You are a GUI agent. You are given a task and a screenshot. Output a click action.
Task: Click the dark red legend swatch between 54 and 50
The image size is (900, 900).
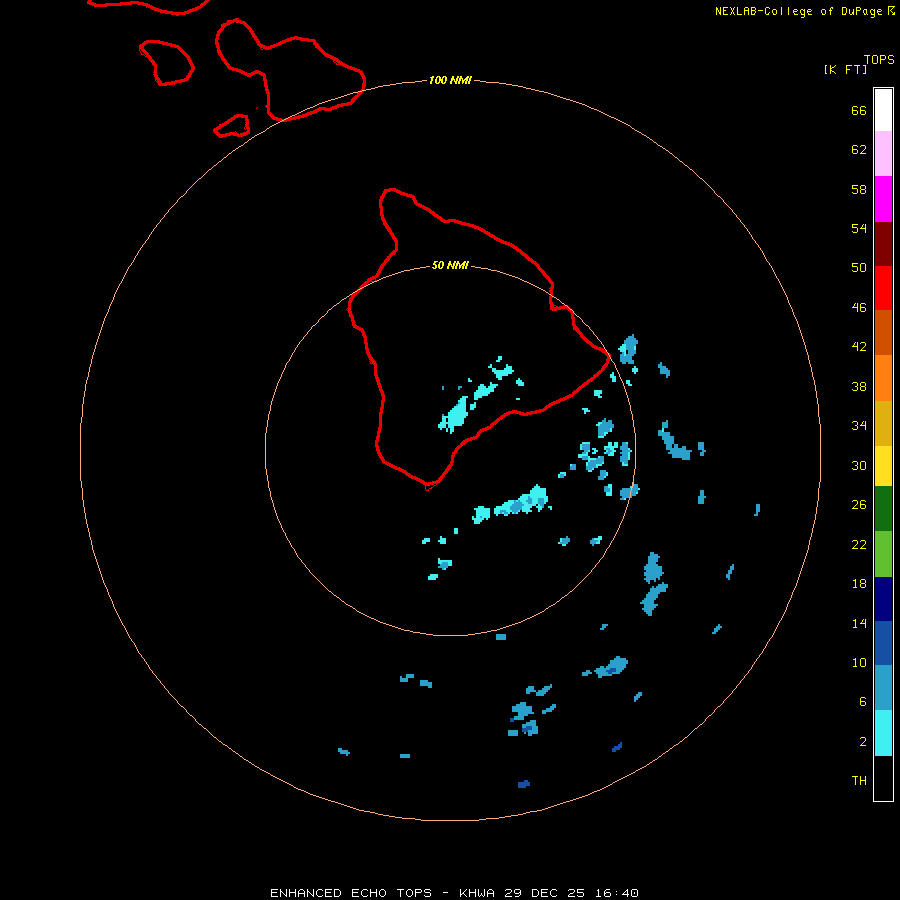[883, 243]
